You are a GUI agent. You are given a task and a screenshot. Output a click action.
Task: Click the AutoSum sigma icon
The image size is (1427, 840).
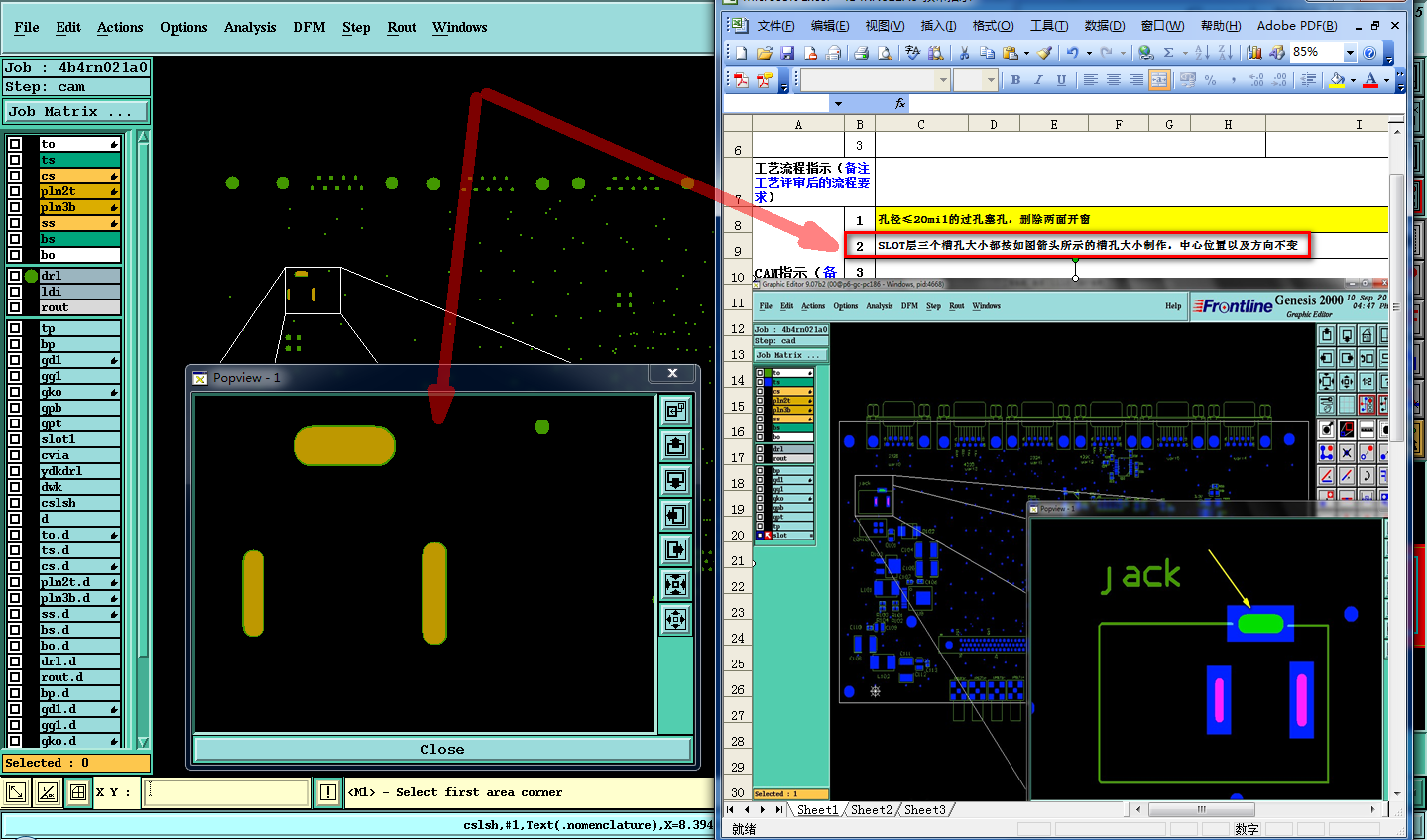1169,53
